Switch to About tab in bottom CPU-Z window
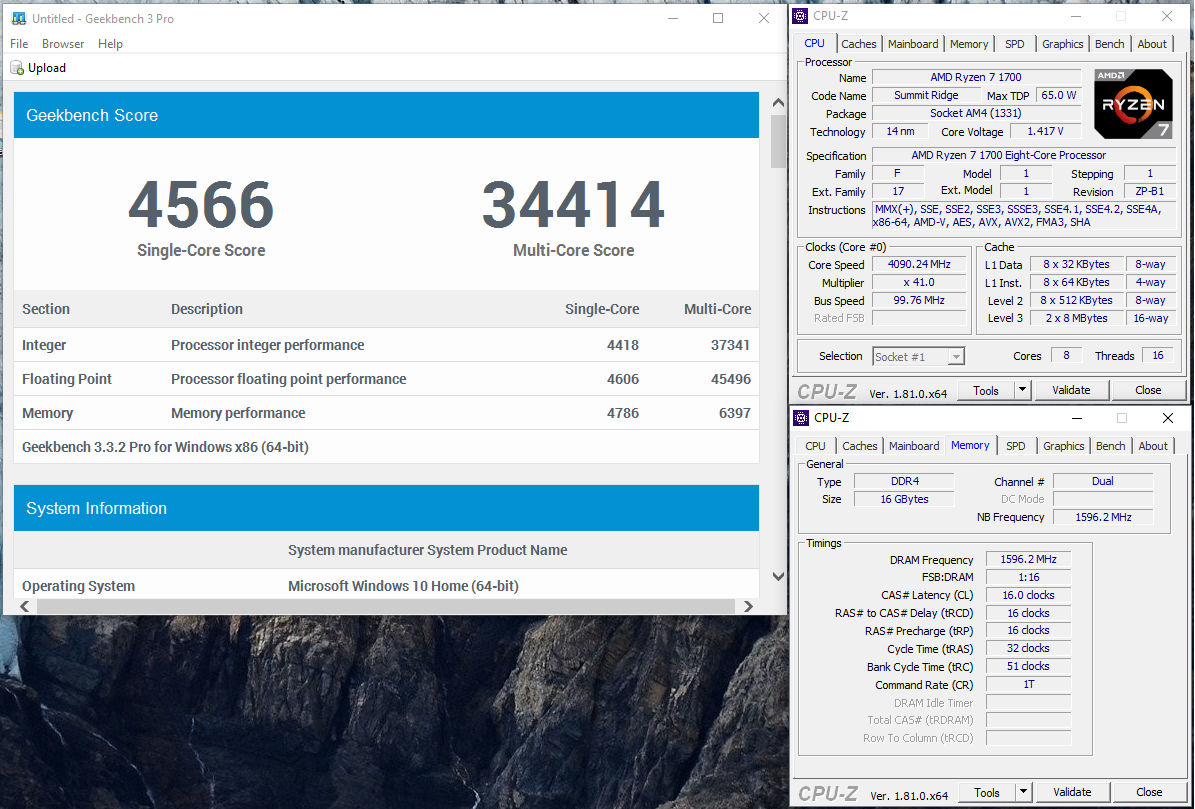 [x=1152, y=446]
